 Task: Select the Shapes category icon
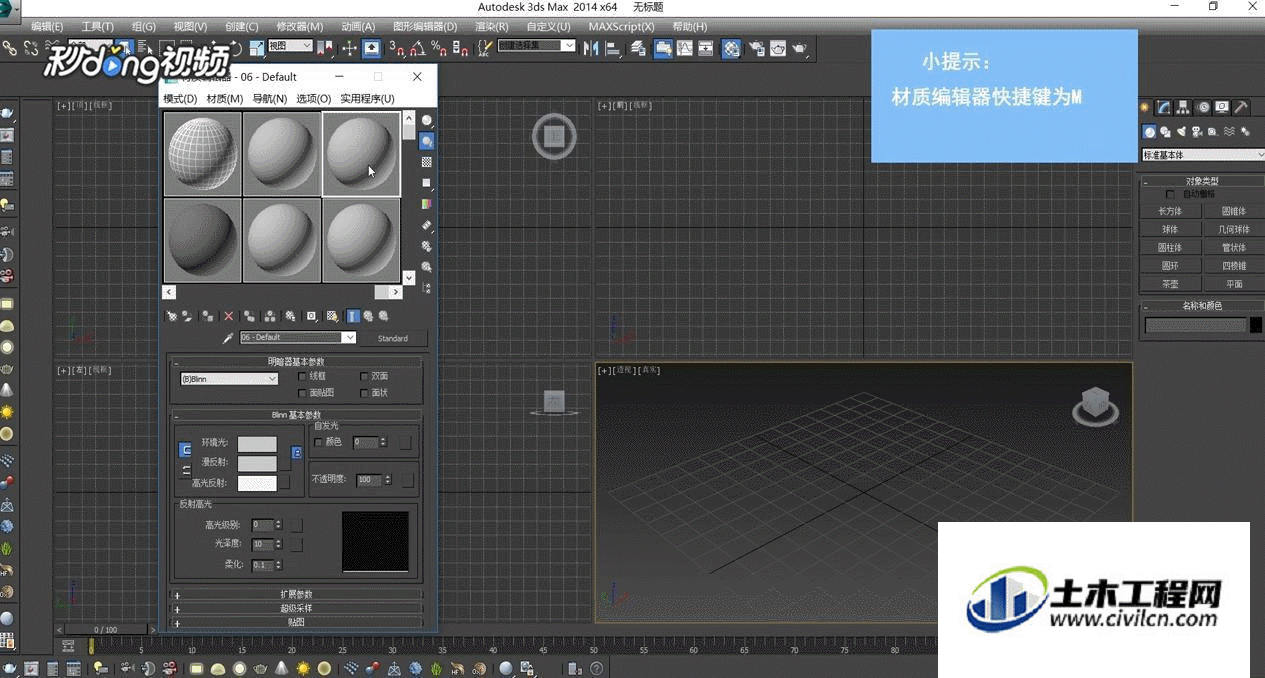click(x=1166, y=131)
